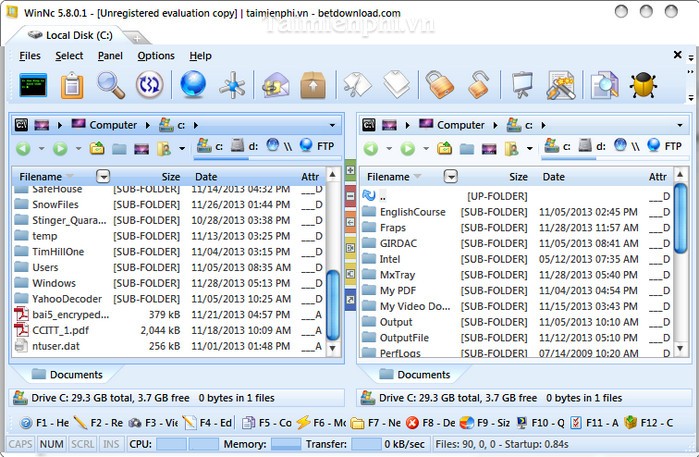The width and height of the screenshot is (699, 457).
Task: Click the blue globe toolbar icon
Action: click(191, 86)
